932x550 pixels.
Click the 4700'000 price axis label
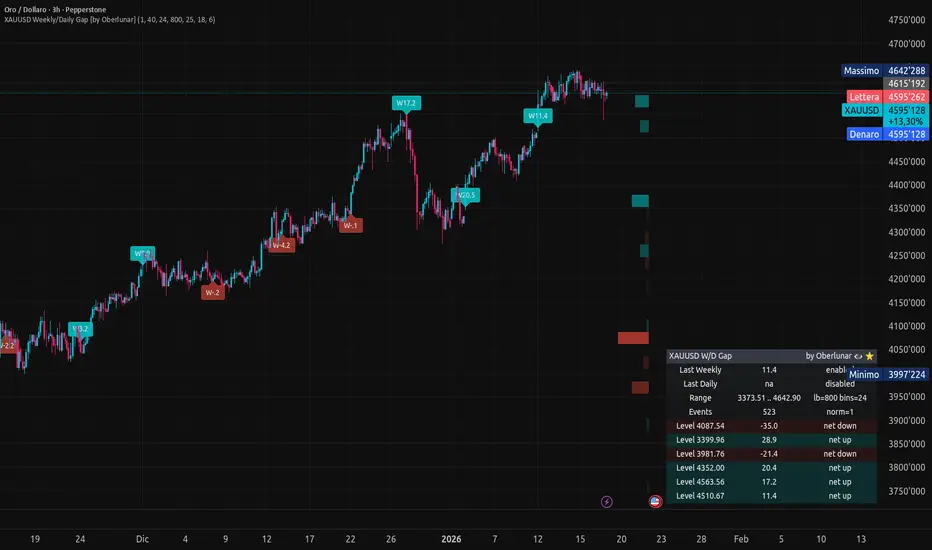pyautogui.click(x=906, y=44)
